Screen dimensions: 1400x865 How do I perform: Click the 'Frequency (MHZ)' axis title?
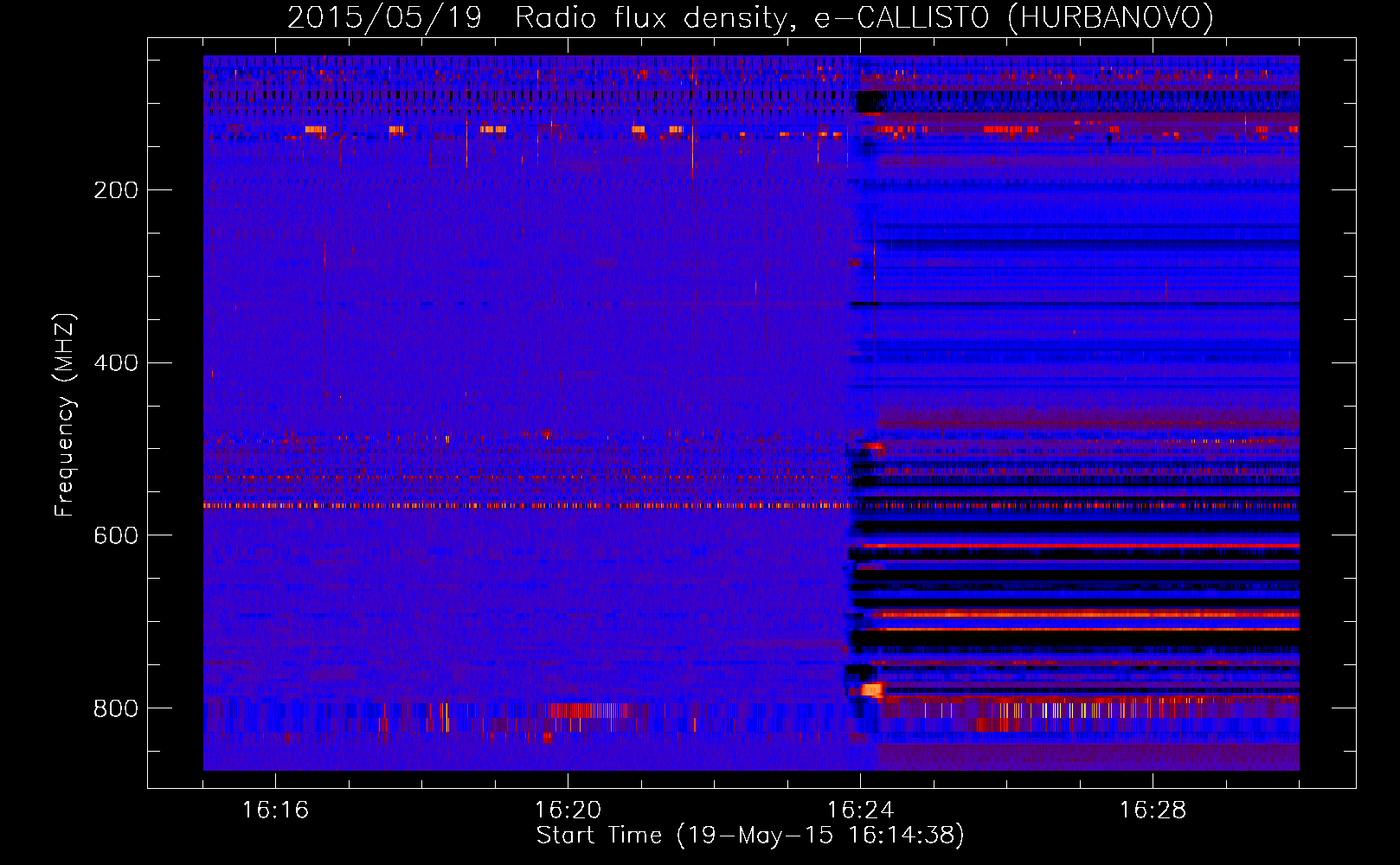pos(65,415)
